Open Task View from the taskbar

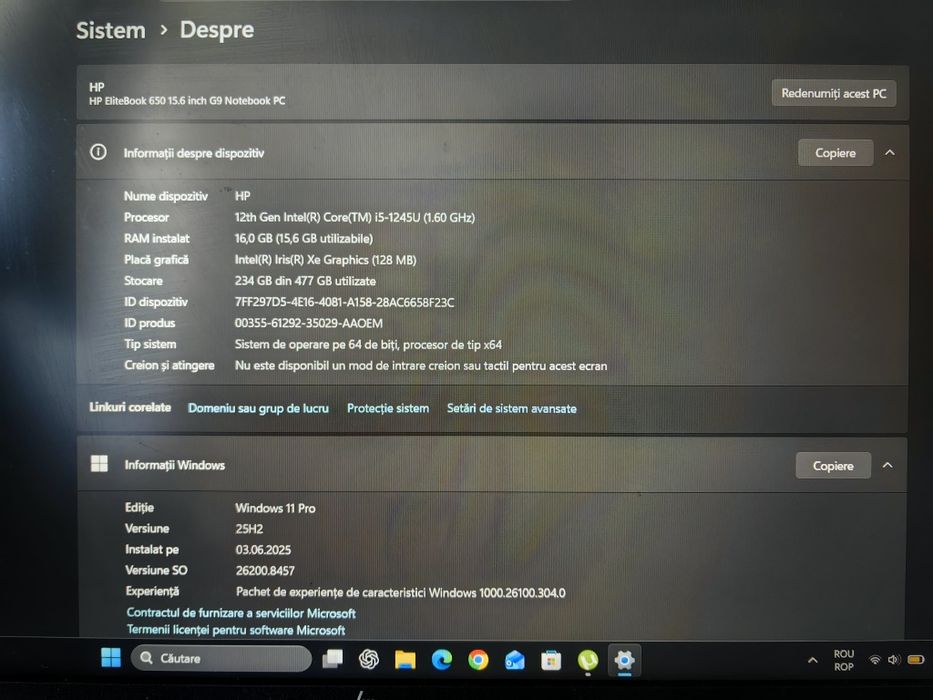pyautogui.click(x=332, y=659)
